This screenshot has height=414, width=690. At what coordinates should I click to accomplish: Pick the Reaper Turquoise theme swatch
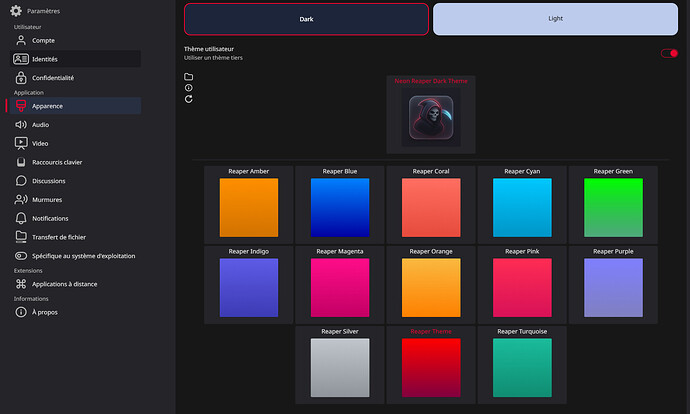(522, 367)
